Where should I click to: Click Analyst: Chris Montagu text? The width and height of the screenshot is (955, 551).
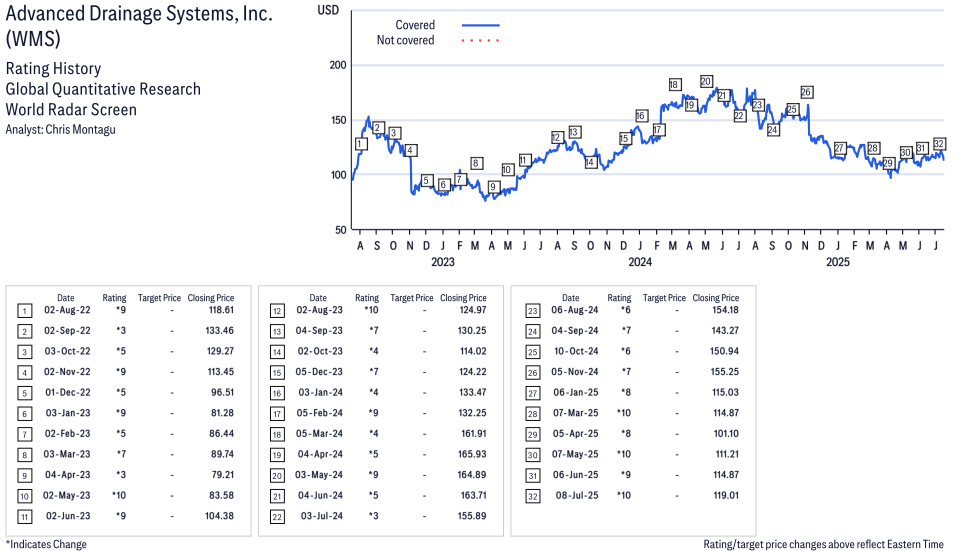coord(60,130)
